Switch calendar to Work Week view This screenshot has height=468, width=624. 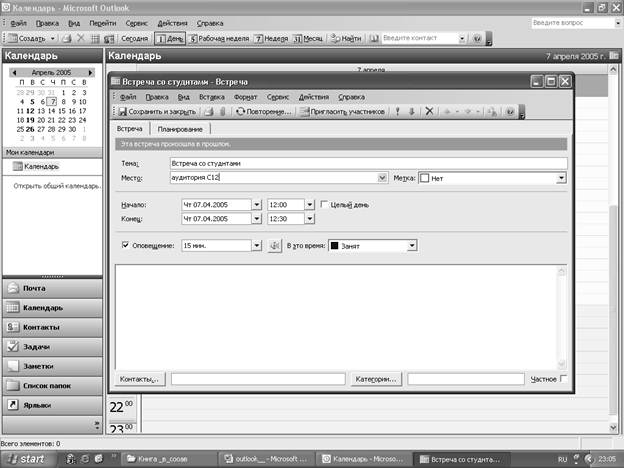(x=219, y=38)
